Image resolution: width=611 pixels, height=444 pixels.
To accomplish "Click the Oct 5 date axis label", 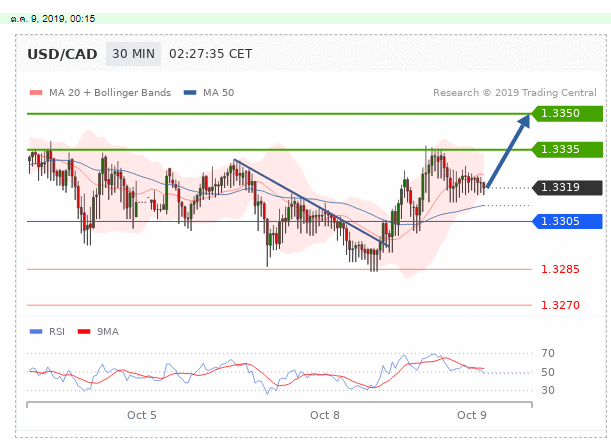I will 142,415.
